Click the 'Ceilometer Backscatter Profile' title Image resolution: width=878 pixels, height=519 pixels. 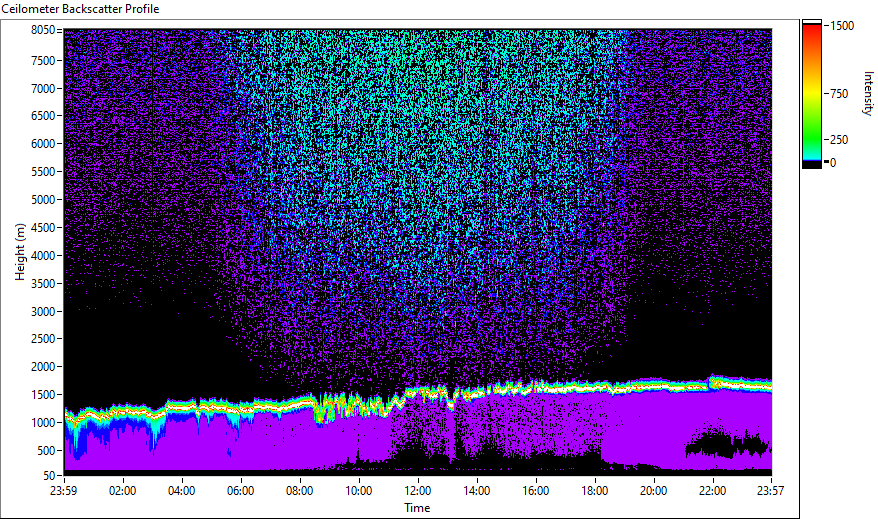tap(80, 9)
